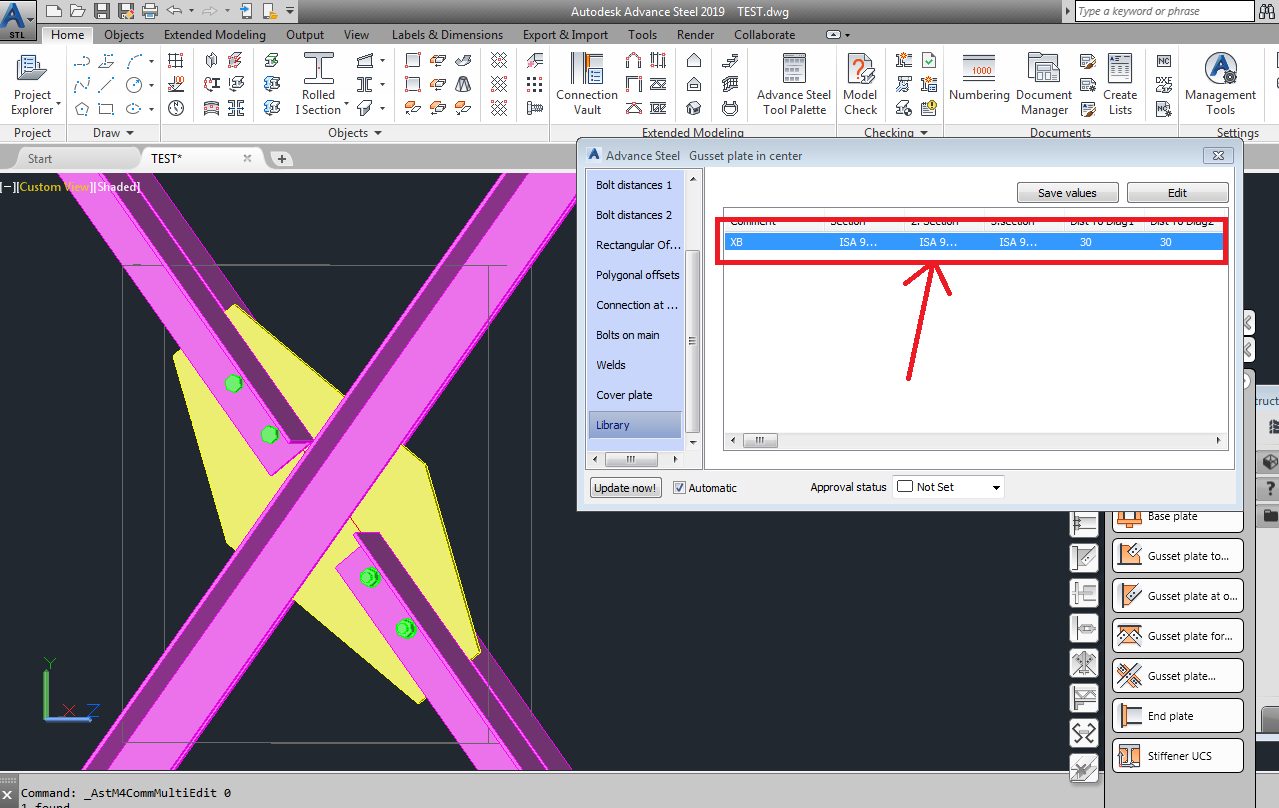Click the Update now! button
Image resolution: width=1279 pixels, height=808 pixels.
625,488
